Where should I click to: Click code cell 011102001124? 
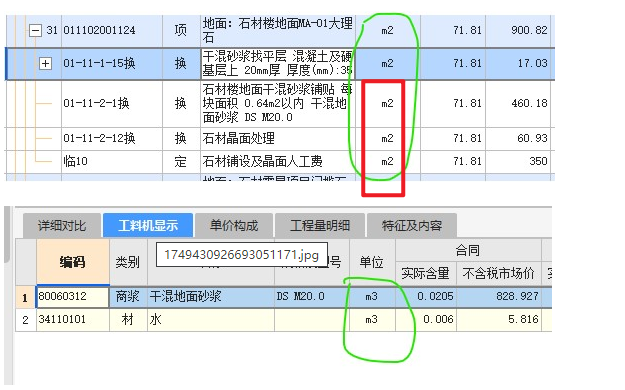coord(99,30)
